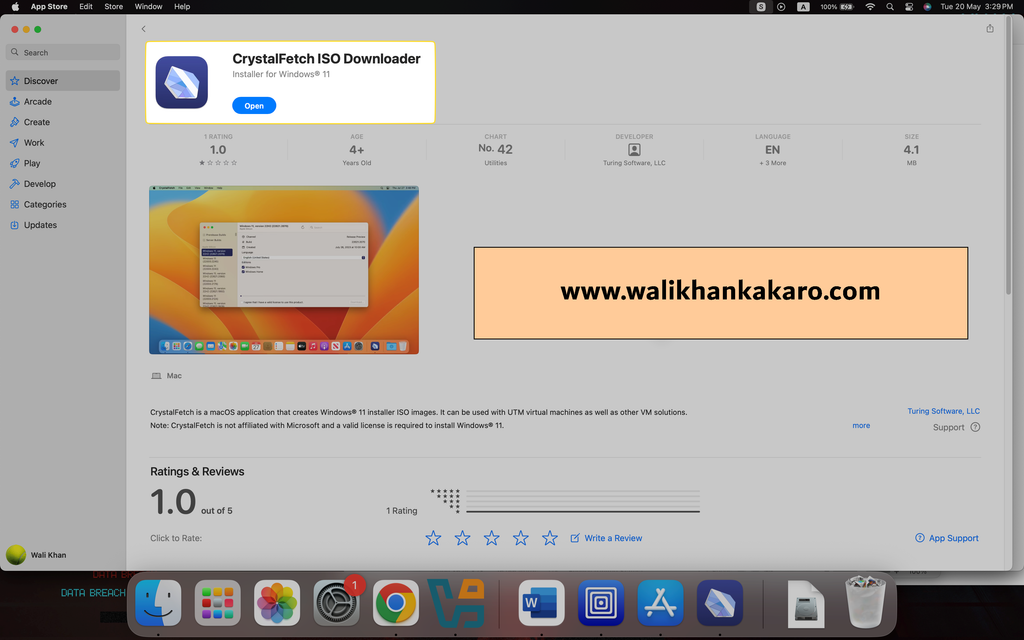The height and width of the screenshot is (640, 1024).
Task: Click the date and time in menu bar
Action: point(976,7)
